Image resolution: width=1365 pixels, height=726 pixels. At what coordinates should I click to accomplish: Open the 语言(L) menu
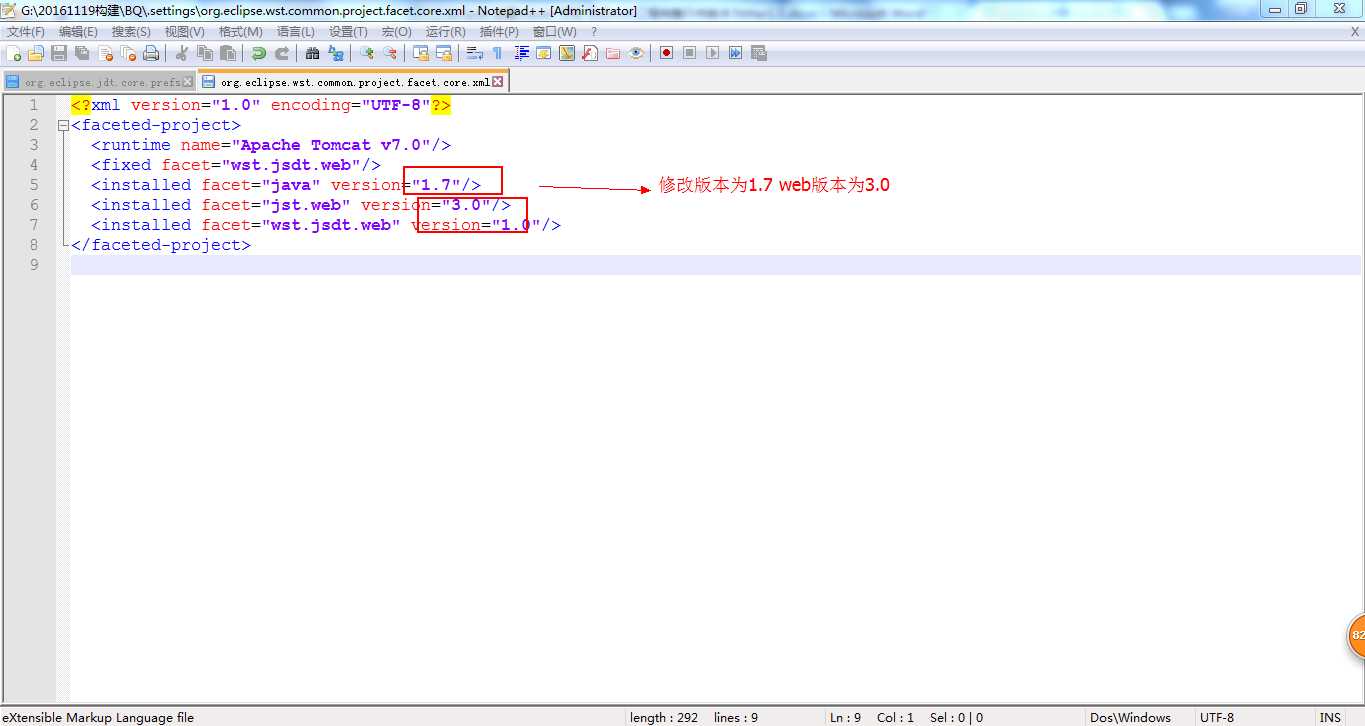point(295,32)
